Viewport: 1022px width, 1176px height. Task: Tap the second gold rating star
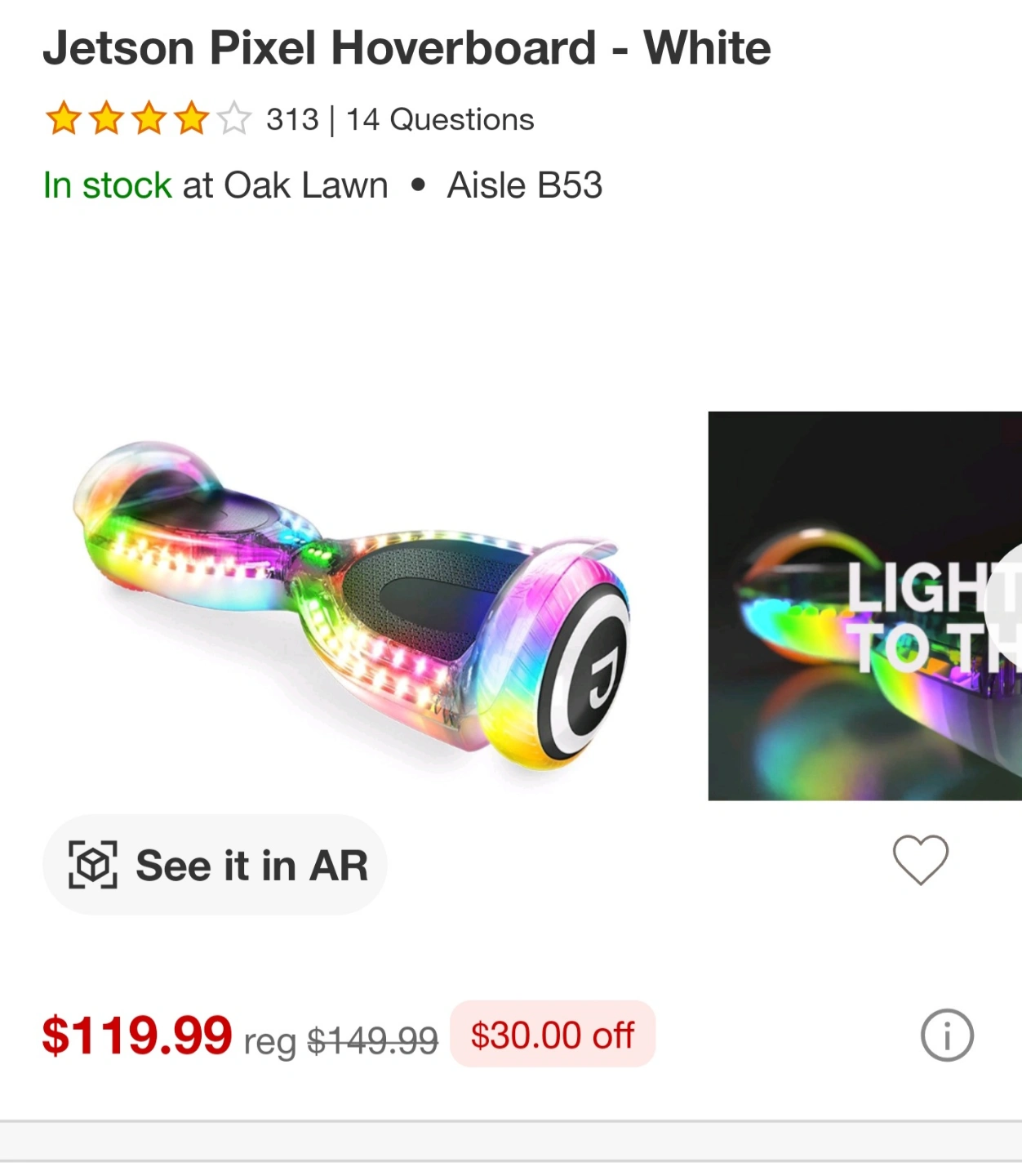[106, 118]
